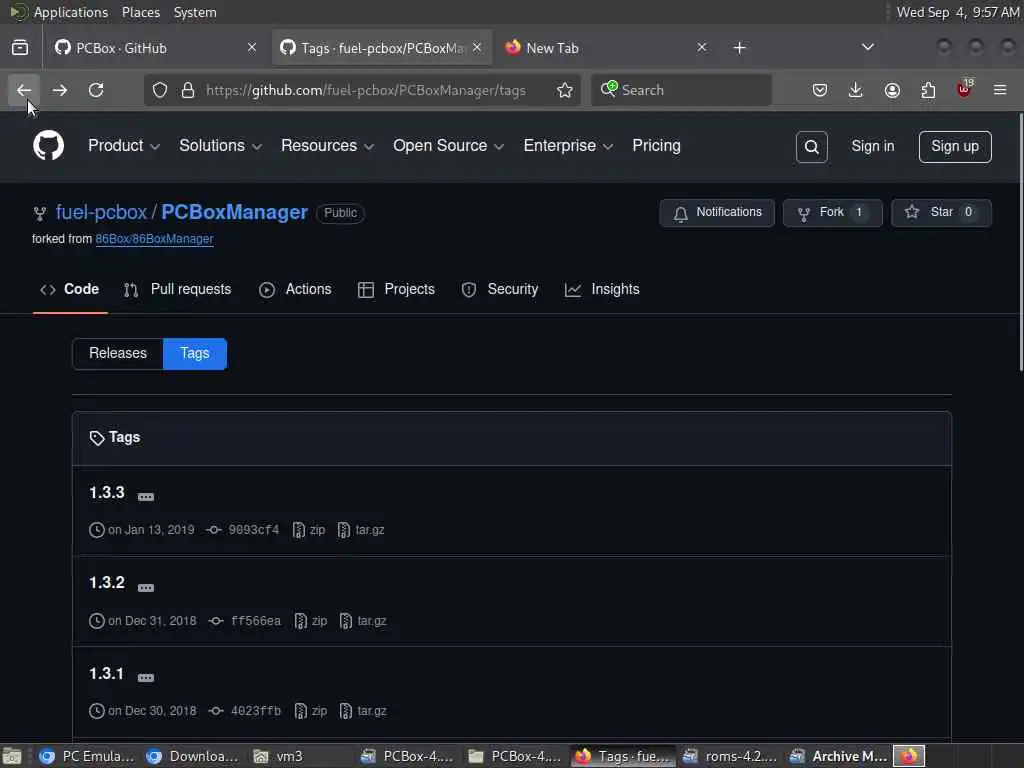Expand the Product dropdown menu
Image resolution: width=1024 pixels, height=768 pixels.
(x=124, y=146)
